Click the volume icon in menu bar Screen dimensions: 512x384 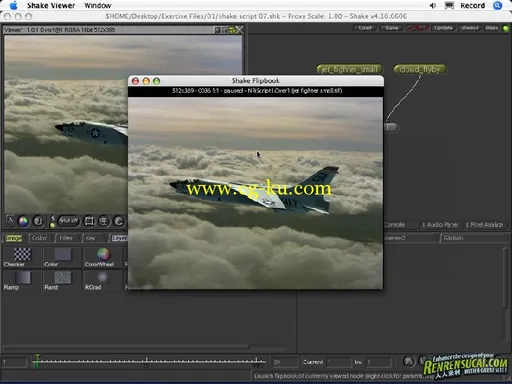tap(433, 5)
